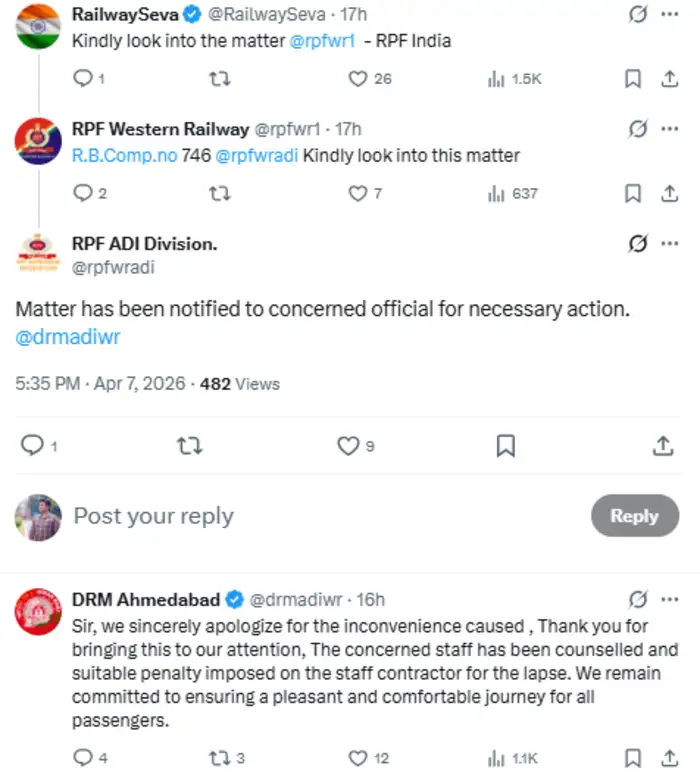Viewport: 700px width, 781px height.
Task: Open RPF ADI Division profile picture
Action: [x=38, y=253]
